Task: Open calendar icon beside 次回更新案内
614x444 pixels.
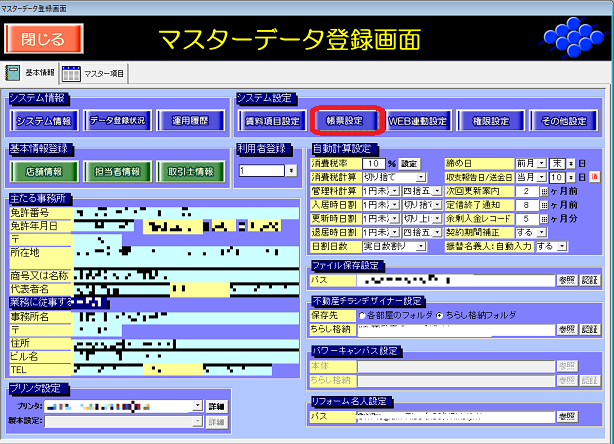Action: [x=545, y=190]
